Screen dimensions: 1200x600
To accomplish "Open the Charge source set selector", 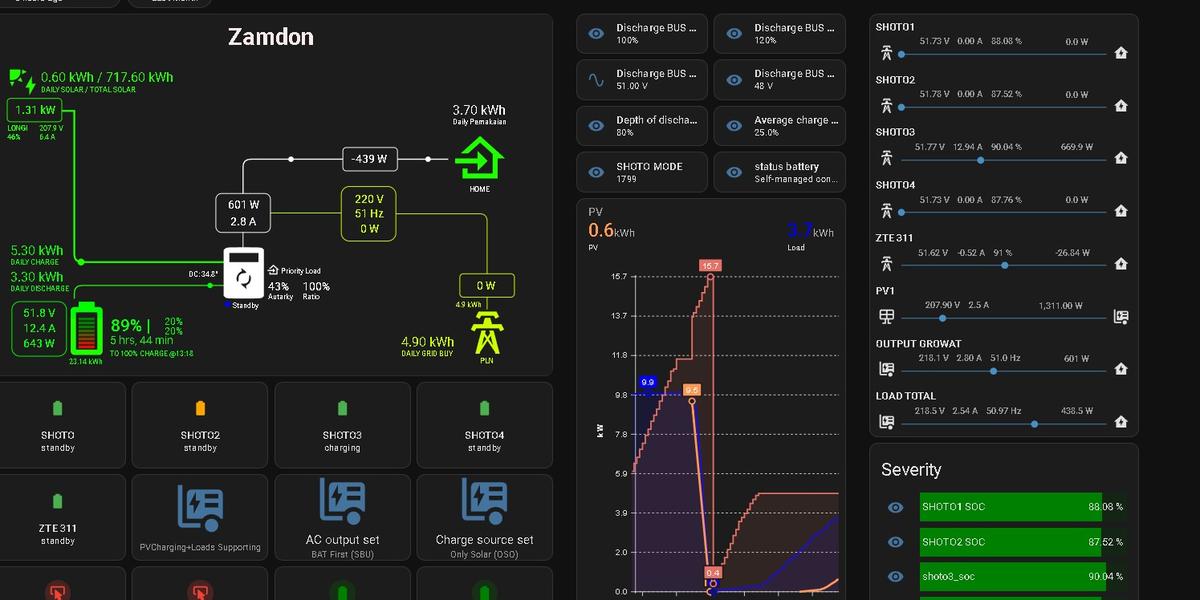I will tap(484, 518).
